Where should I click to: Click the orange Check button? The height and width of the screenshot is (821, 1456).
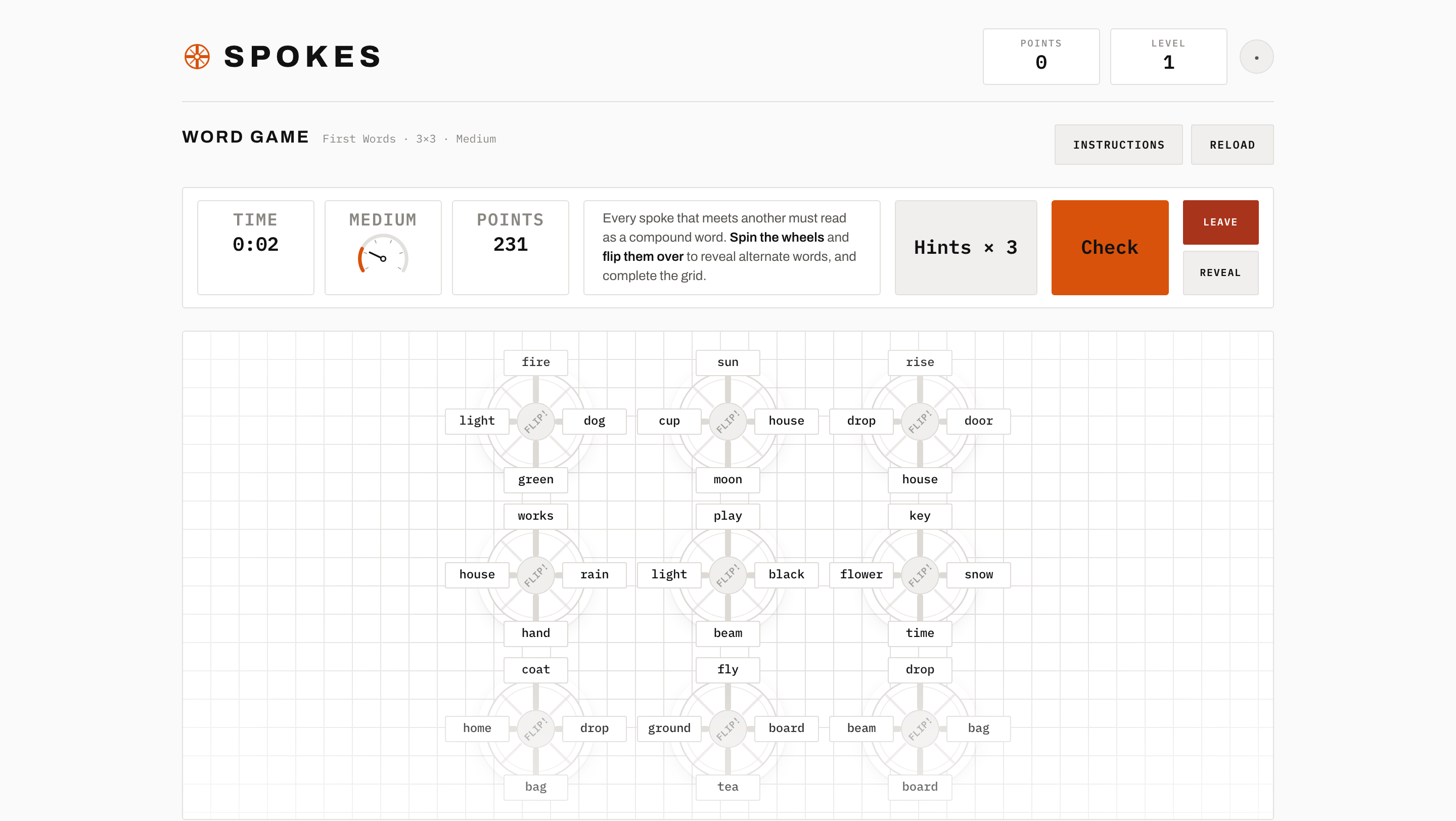pos(1110,248)
